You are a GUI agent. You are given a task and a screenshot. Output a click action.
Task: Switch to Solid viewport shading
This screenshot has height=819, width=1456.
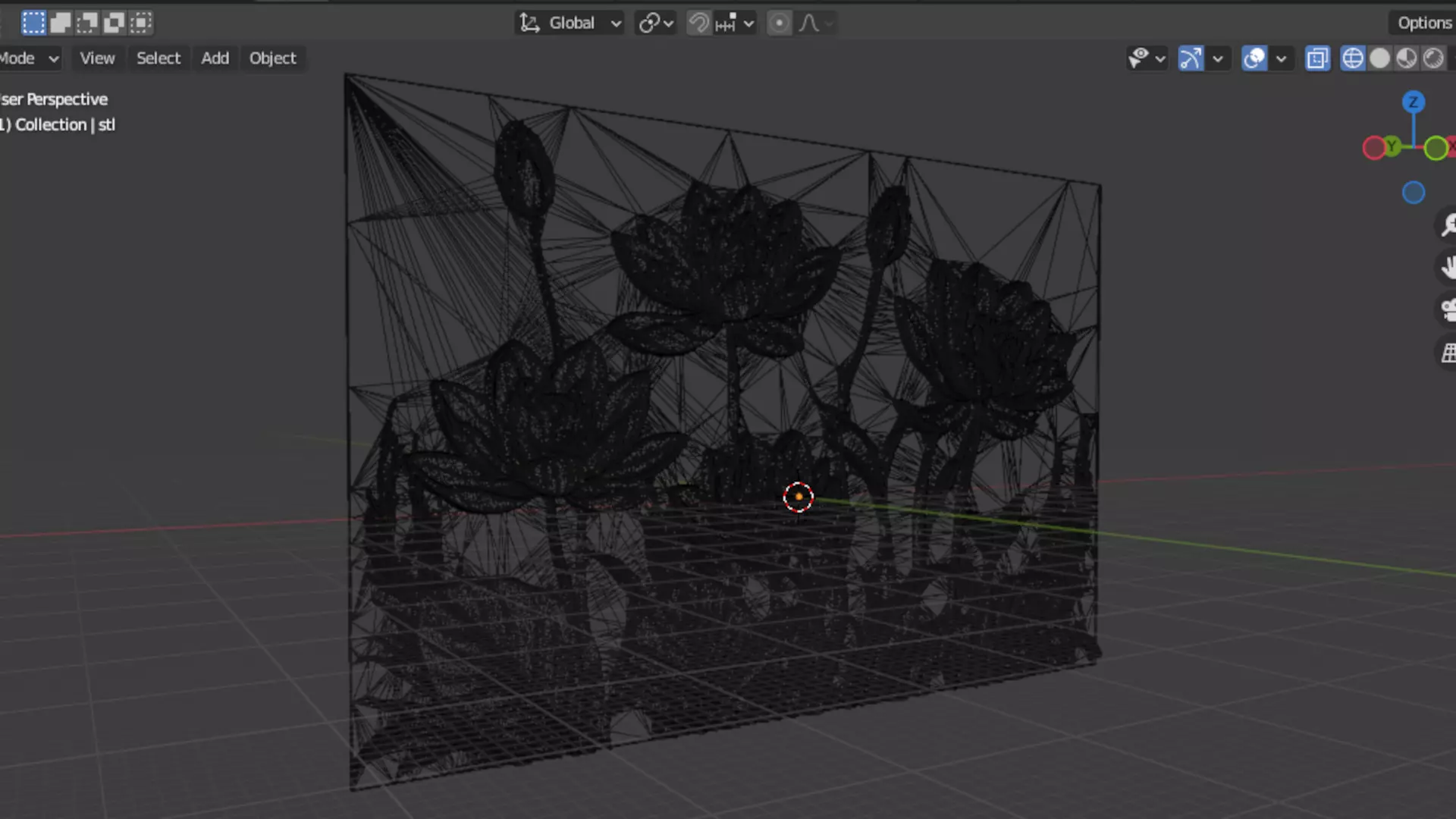point(1379,58)
